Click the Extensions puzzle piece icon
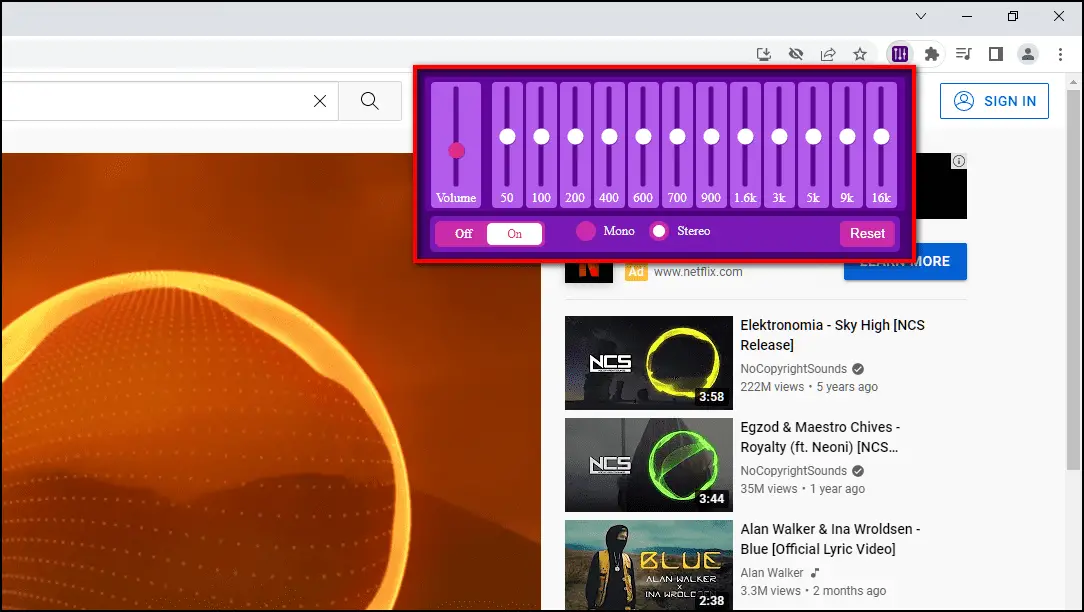 pyautogui.click(x=932, y=54)
